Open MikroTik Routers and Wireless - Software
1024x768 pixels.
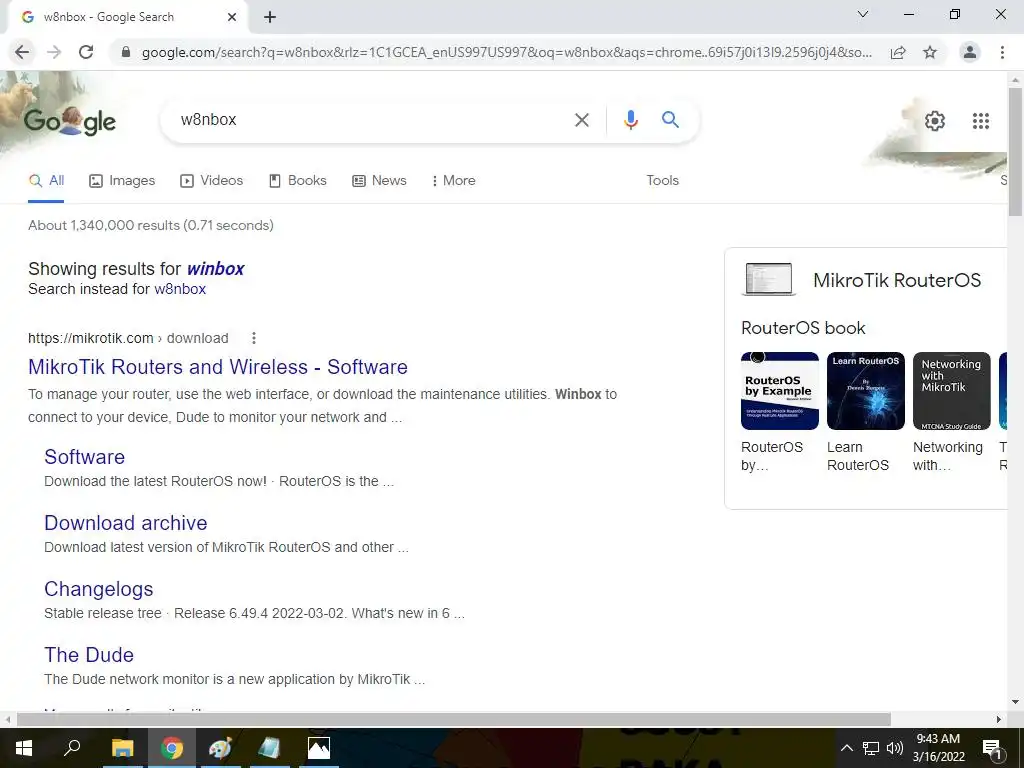point(217,367)
